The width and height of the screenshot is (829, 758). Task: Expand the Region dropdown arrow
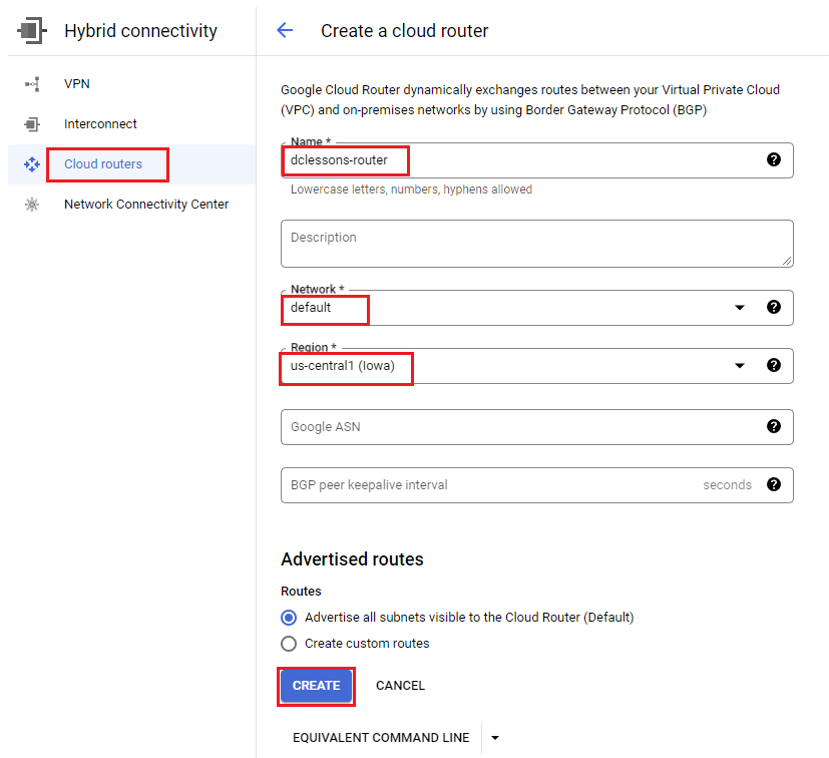740,366
